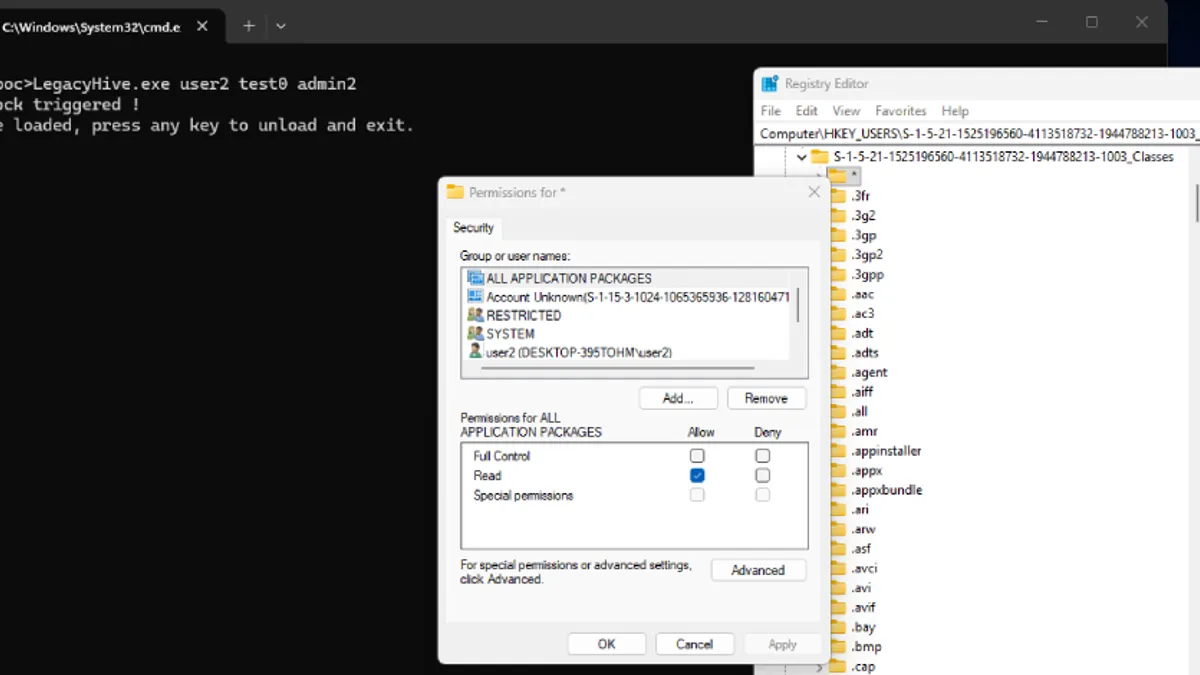The image size is (1200, 675).
Task: Select the .3gp2 folder icon
Action: tap(839, 255)
